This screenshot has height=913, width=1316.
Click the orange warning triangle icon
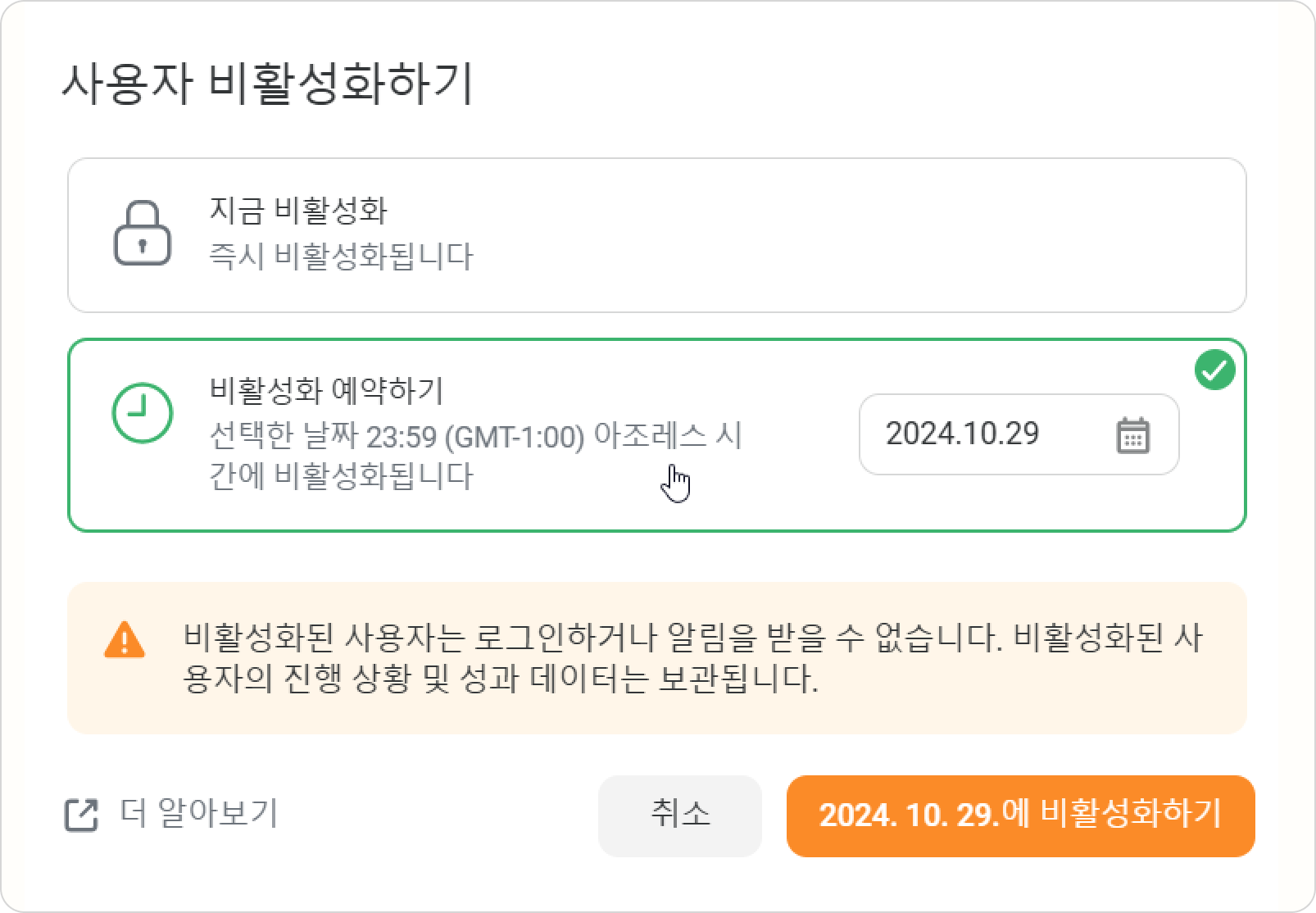pyautogui.click(x=125, y=640)
